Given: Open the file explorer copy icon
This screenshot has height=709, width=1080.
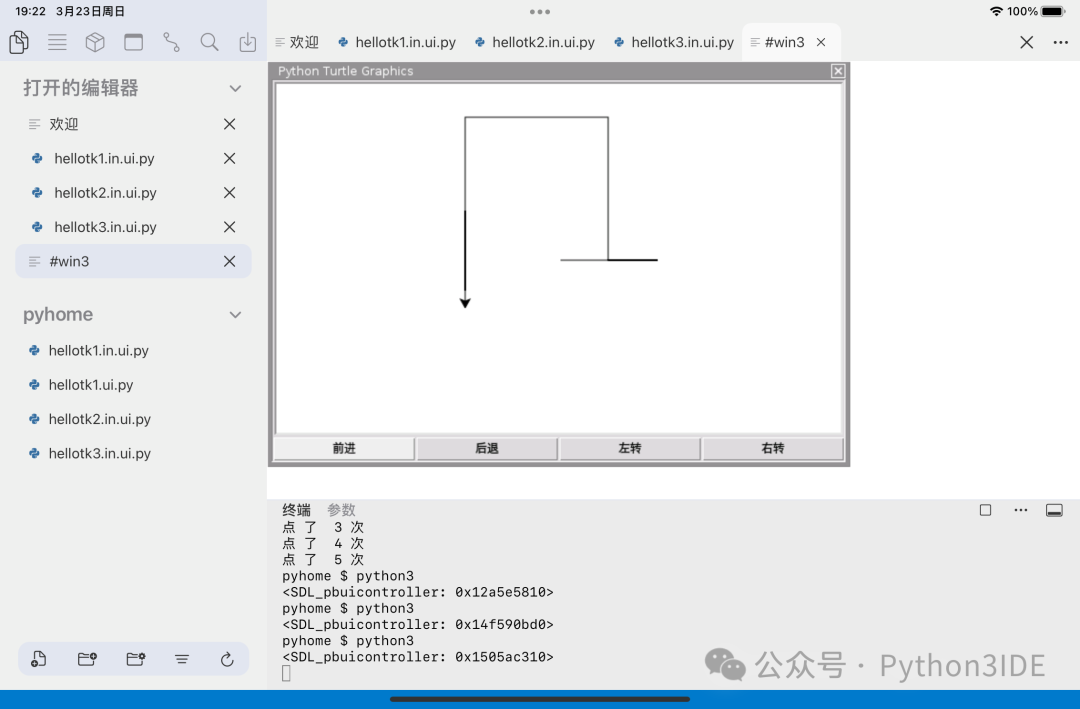Looking at the screenshot, I should (x=18, y=42).
